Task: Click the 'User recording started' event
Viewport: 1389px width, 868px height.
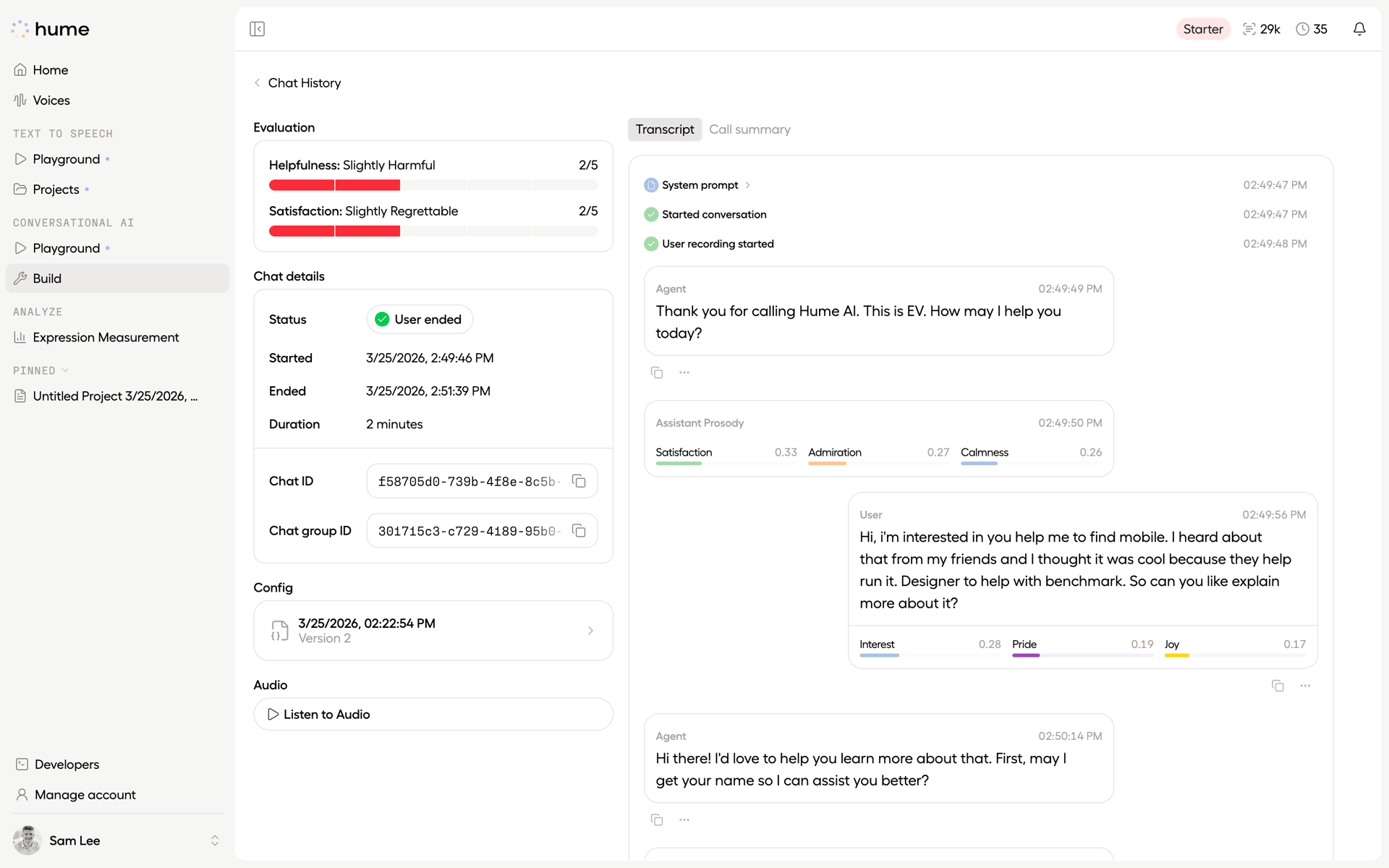Action: tap(718, 244)
